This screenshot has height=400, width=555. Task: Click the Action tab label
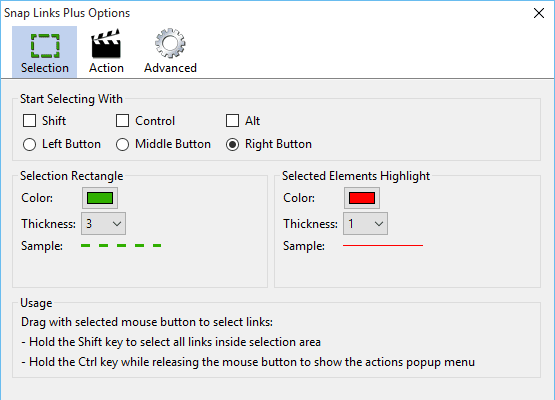(106, 68)
